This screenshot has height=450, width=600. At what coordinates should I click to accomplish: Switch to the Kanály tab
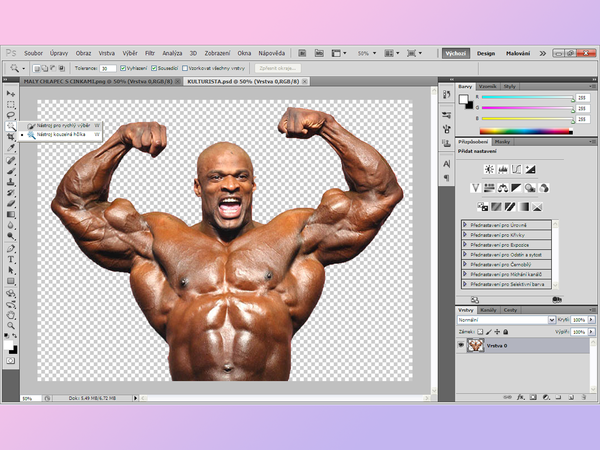coord(489,310)
